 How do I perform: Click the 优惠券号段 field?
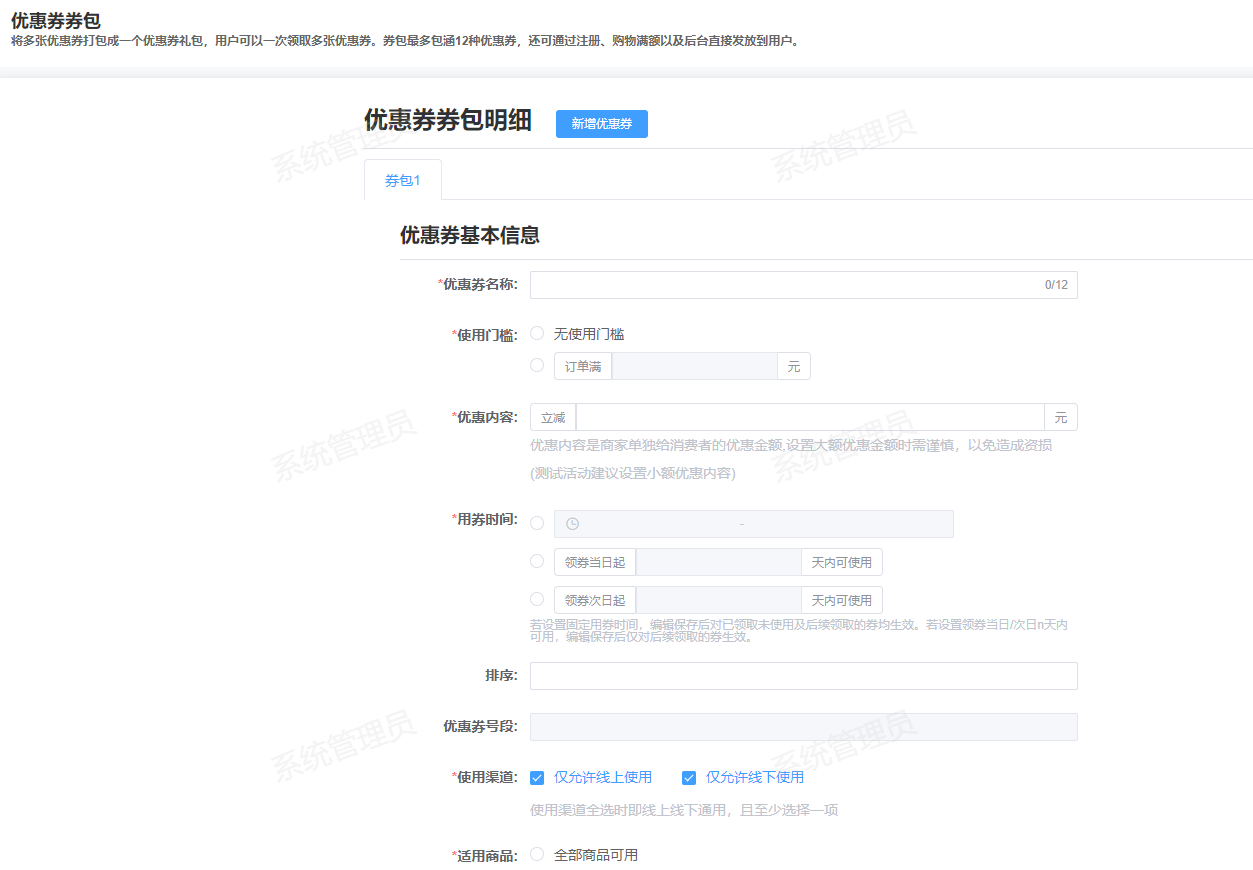(803, 727)
